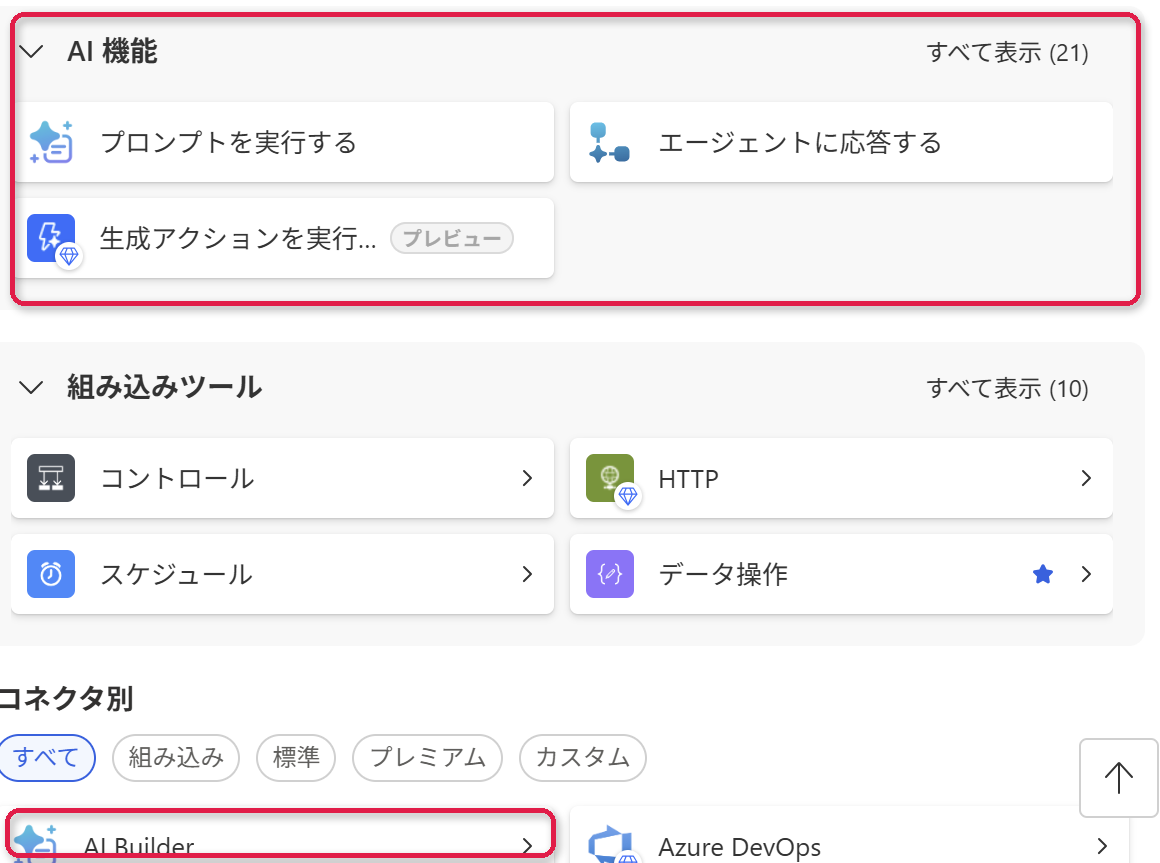Viewport: 1160px width, 863px height.
Task: Choose the エージェントに応答する action
Action: (841, 142)
